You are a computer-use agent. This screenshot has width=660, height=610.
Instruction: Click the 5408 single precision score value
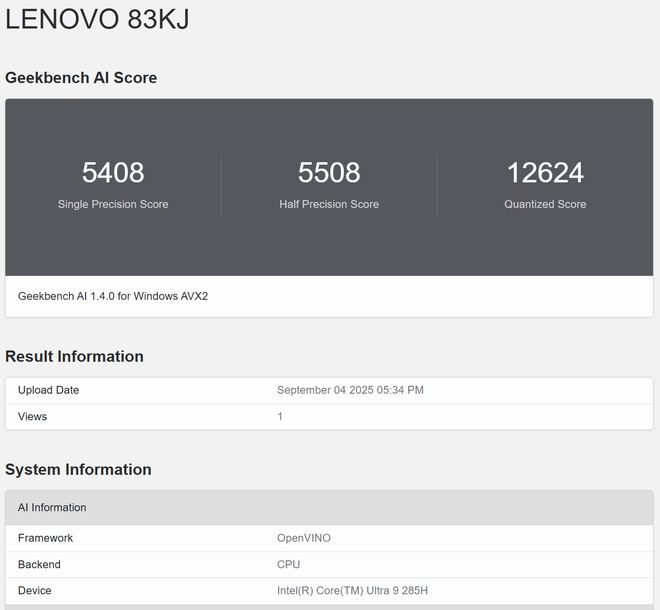[x=113, y=173]
